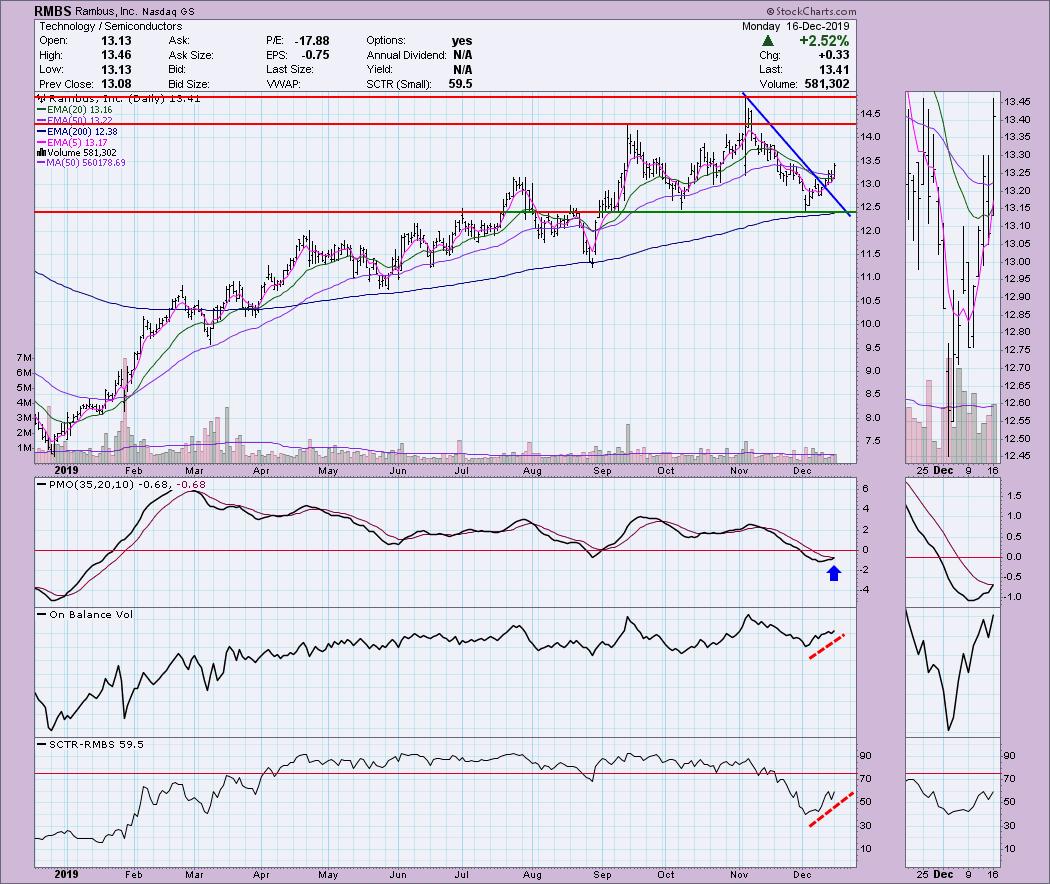Click the 2019 label under SCTR panel
The width and height of the screenshot is (1050, 884).
coord(66,874)
